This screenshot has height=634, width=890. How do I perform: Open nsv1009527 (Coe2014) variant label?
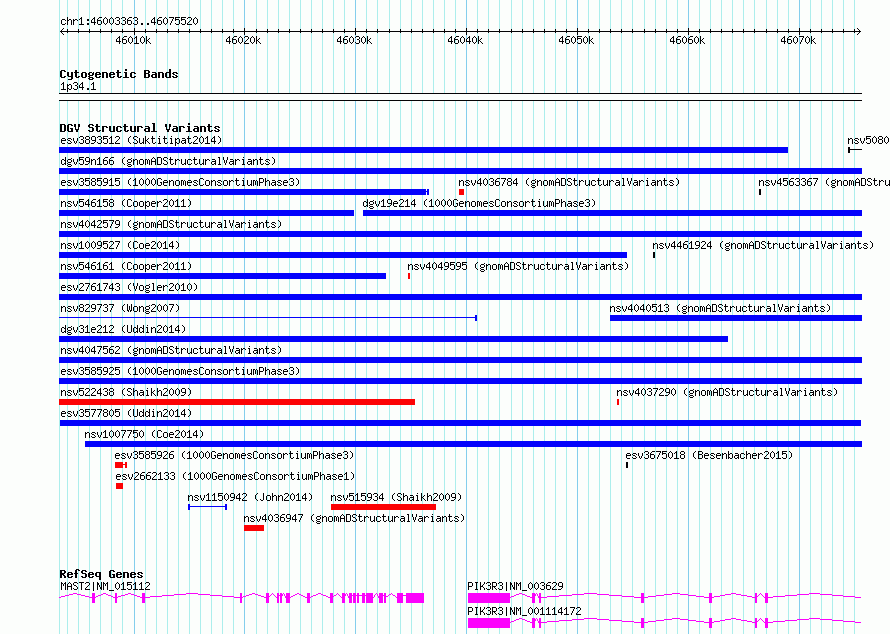[x=120, y=245]
